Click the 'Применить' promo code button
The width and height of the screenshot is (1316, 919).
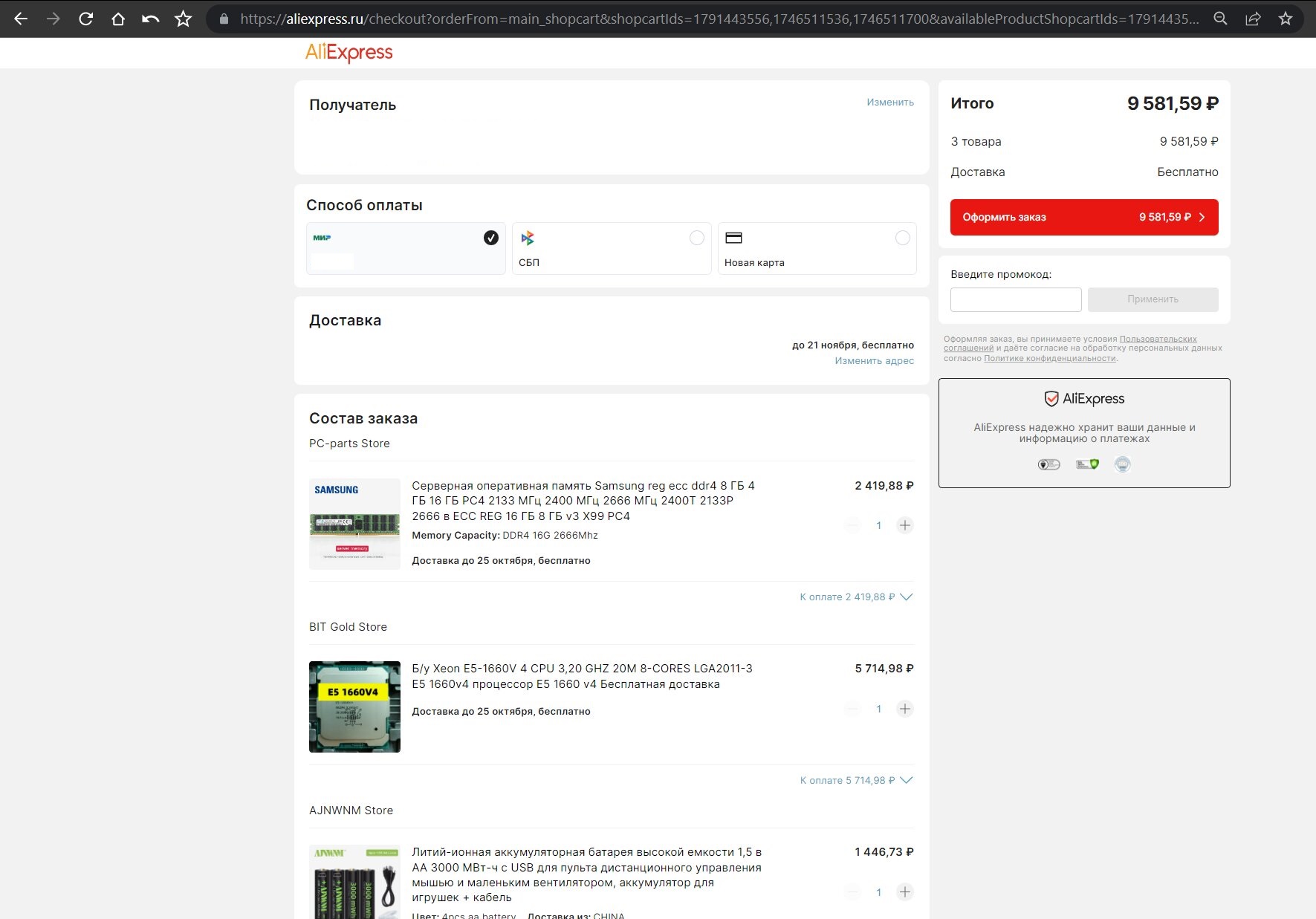pos(1153,299)
